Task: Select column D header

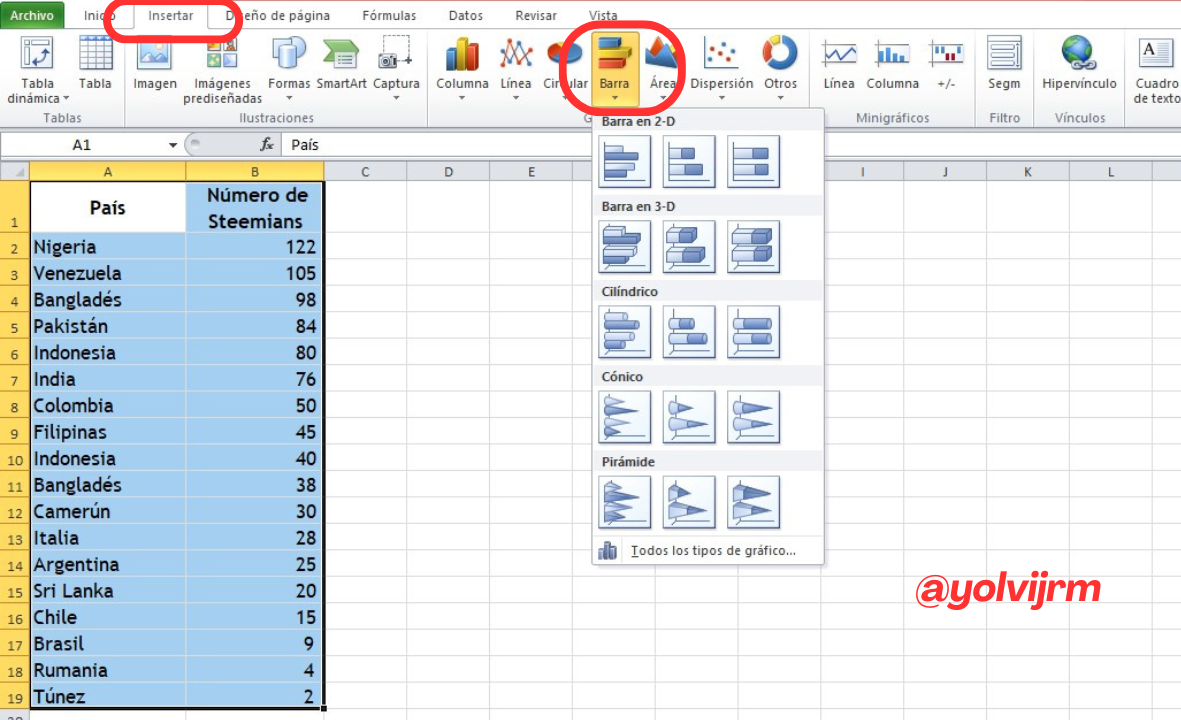Action: (448, 172)
